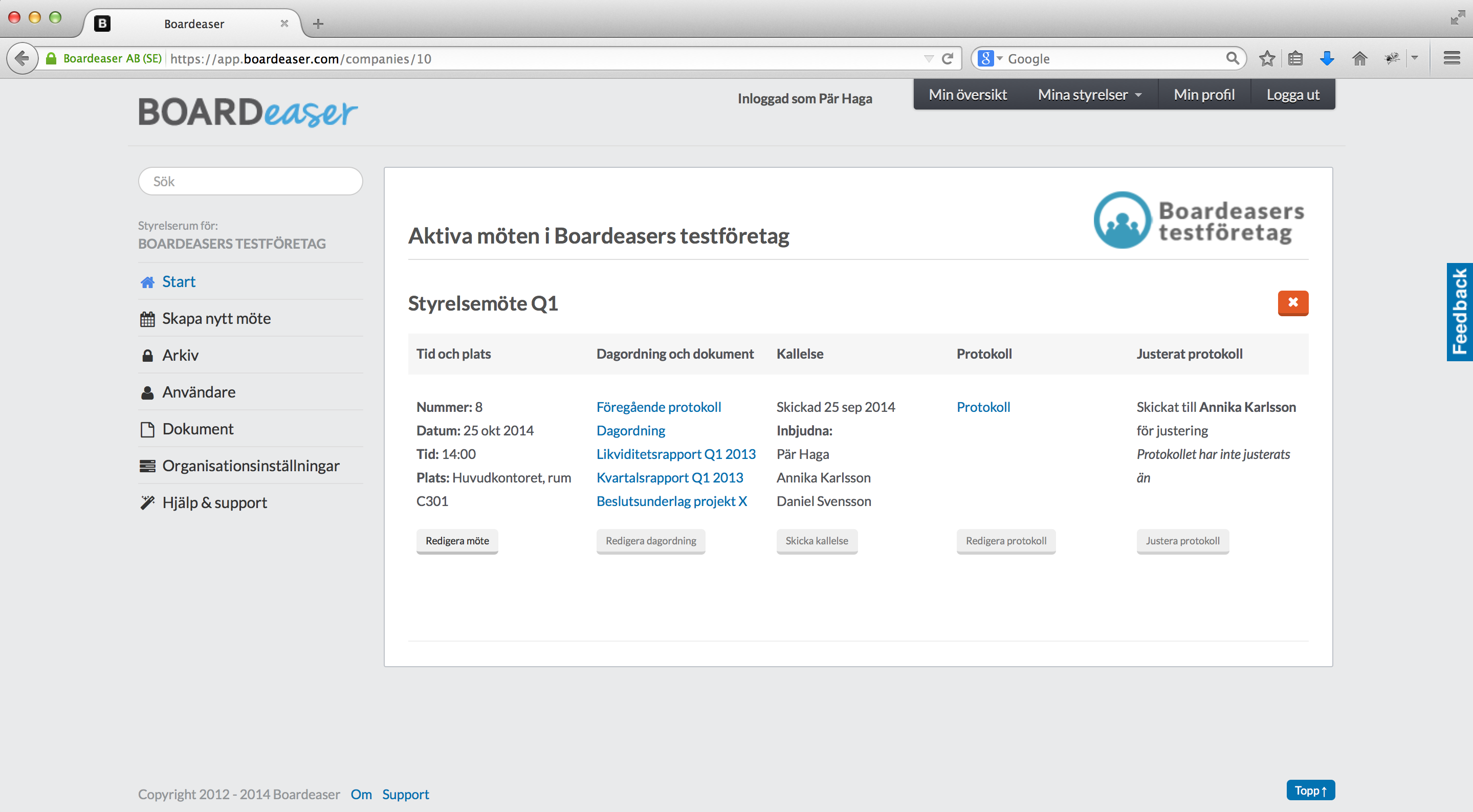Screen dimensions: 1473x812
Task: Click the Styrelsemöte Q1 heading
Action: pos(482,303)
